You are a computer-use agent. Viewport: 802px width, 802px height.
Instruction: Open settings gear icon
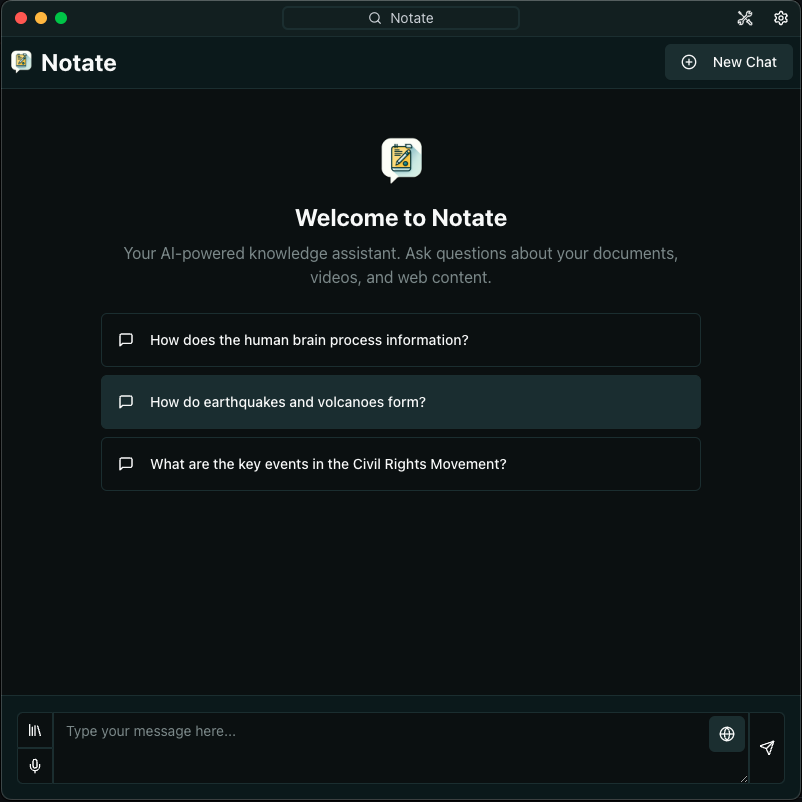tap(781, 18)
